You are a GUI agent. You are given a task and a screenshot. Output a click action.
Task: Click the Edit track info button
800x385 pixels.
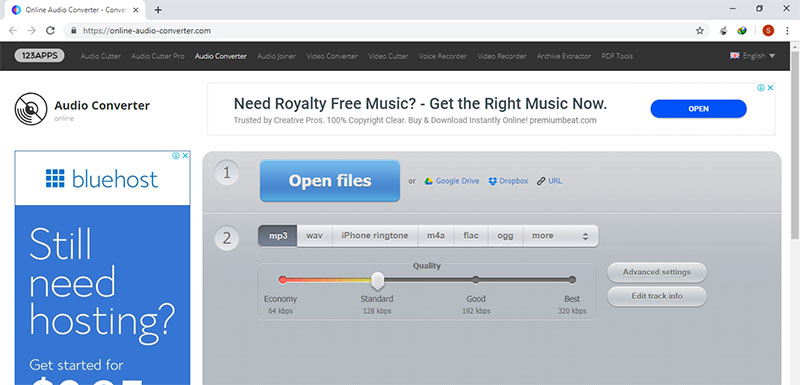657,296
